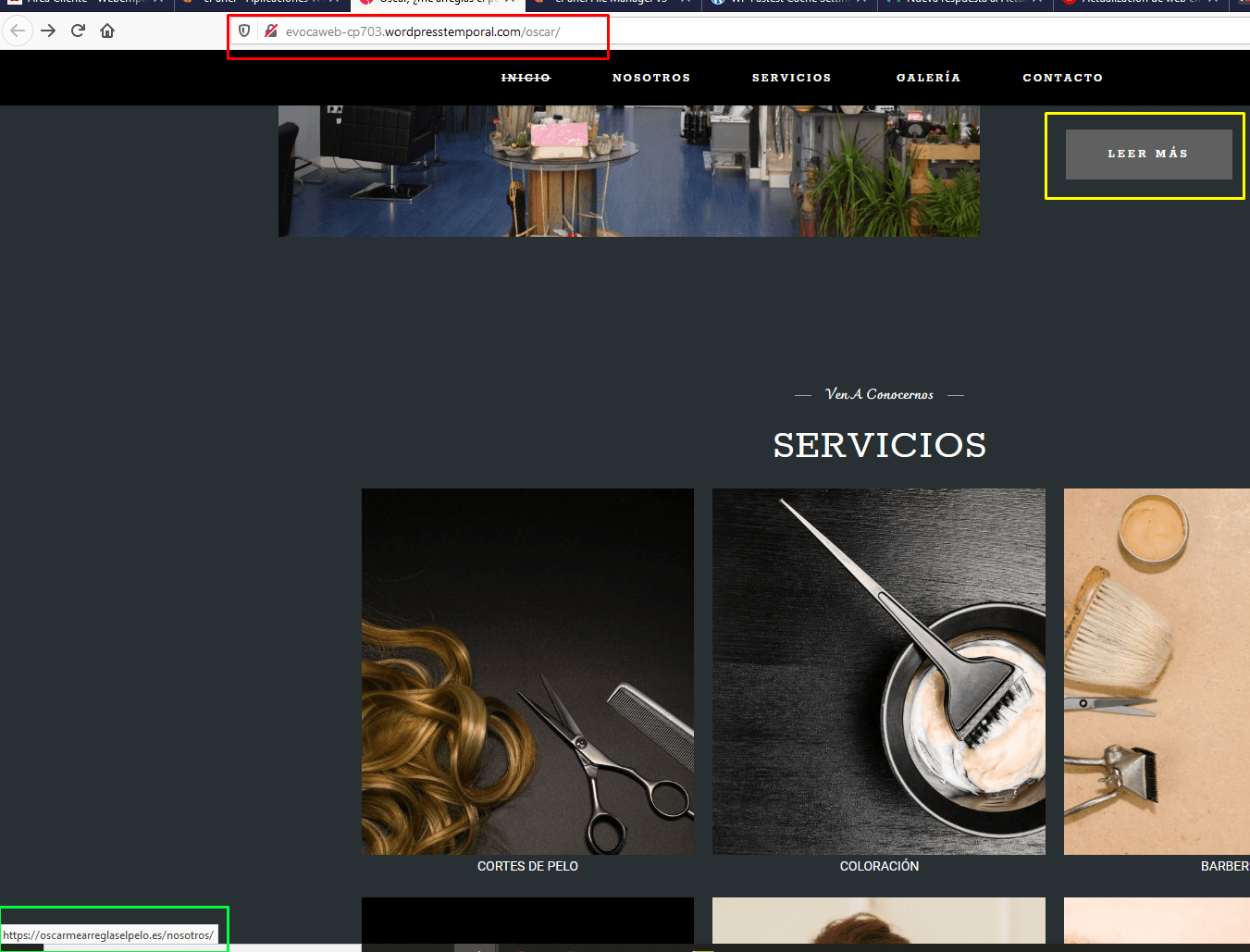Open the browser home page icon
Image resolution: width=1250 pixels, height=952 pixels.
point(107,31)
